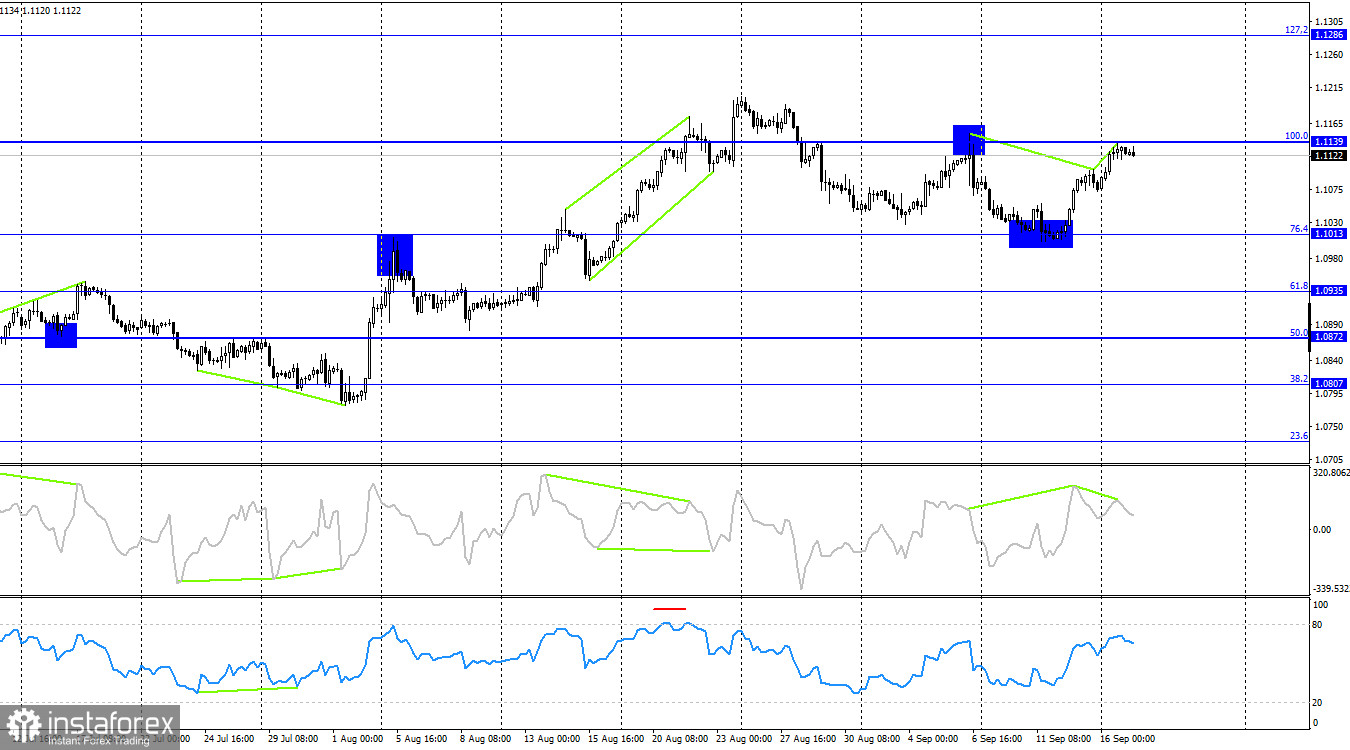
Task: Click the 16 Sep 00:00 time label
Action: [1127, 739]
